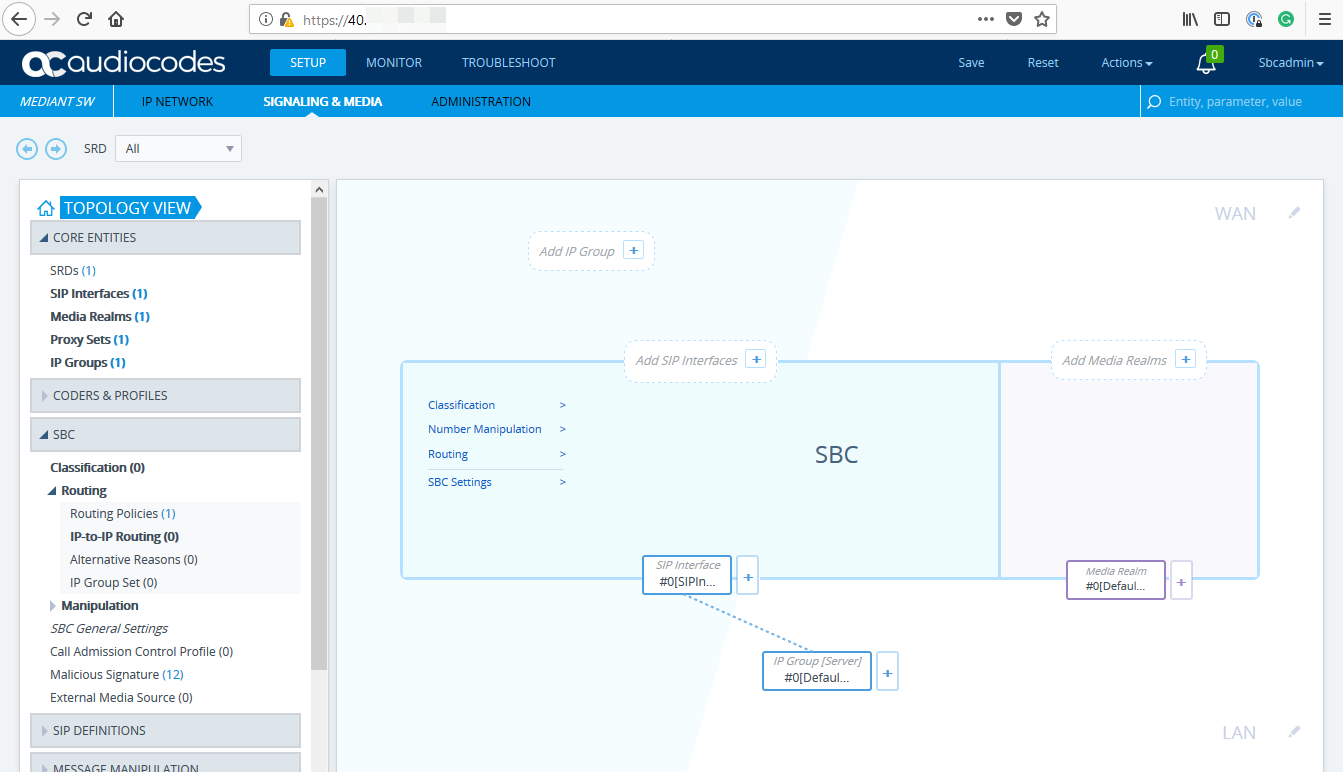Go back with browser back arrow
Viewport: 1343px width, 772px height.
[x=20, y=19]
